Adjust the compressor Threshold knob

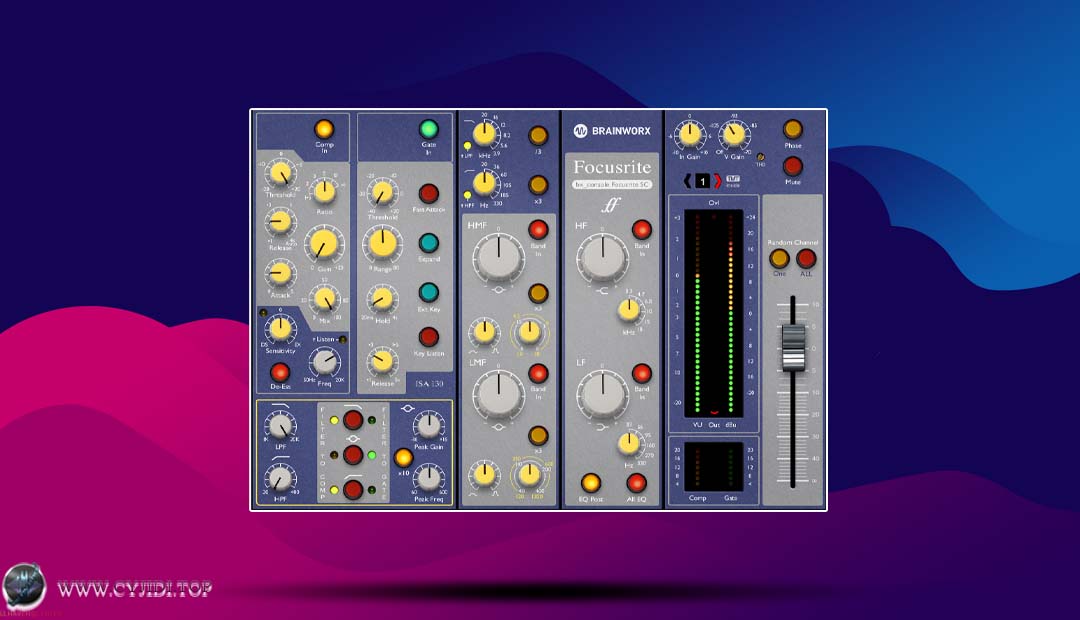(281, 173)
